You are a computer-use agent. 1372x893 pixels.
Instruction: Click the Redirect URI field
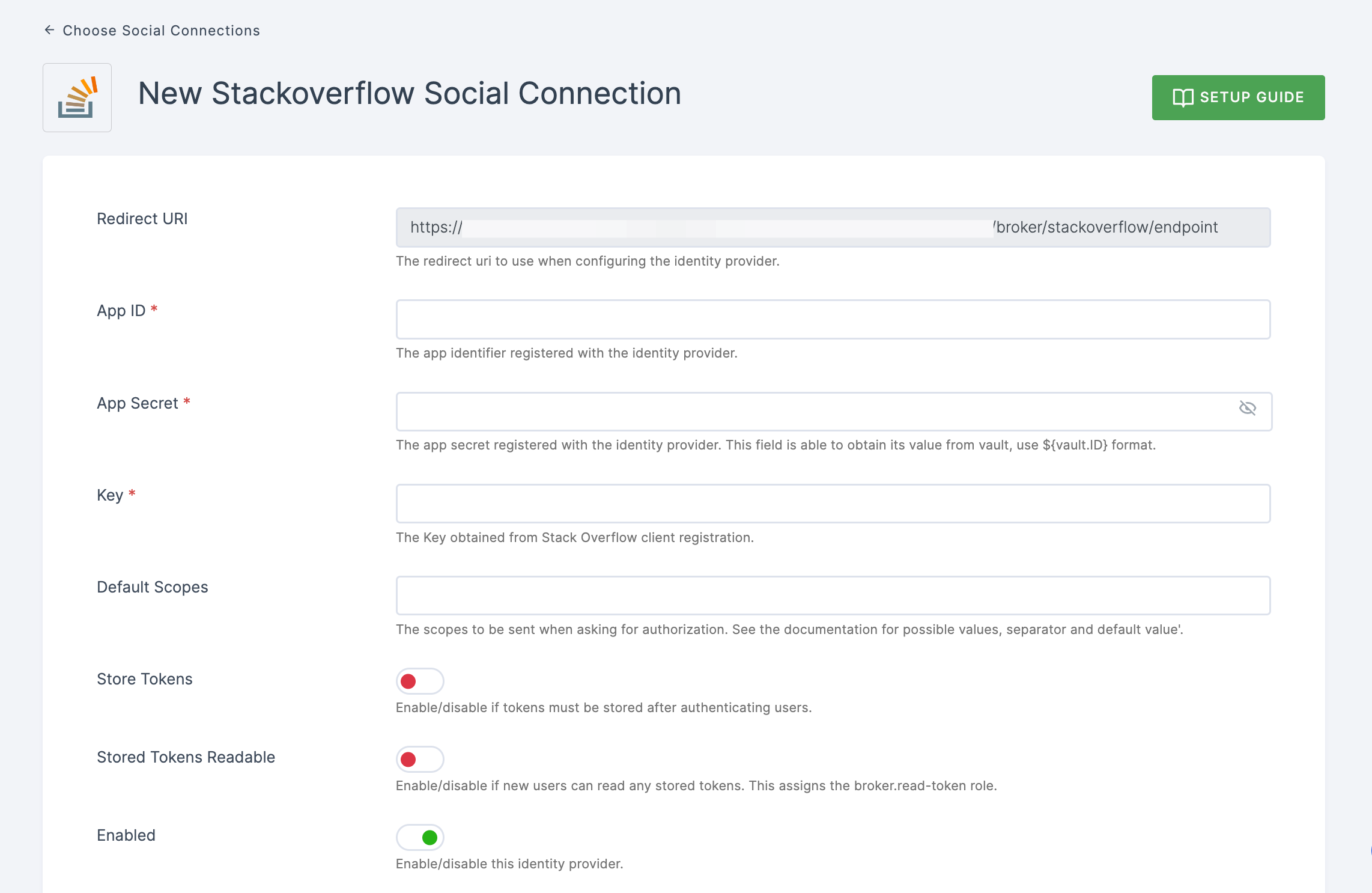tap(833, 227)
